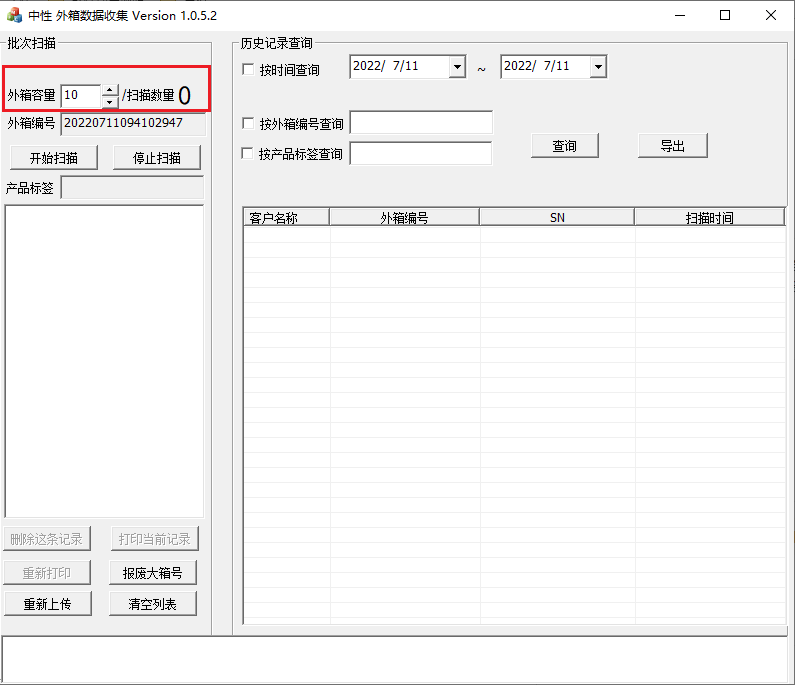Export records with 导出 button
Screen dimensions: 795x685
pos(672,146)
